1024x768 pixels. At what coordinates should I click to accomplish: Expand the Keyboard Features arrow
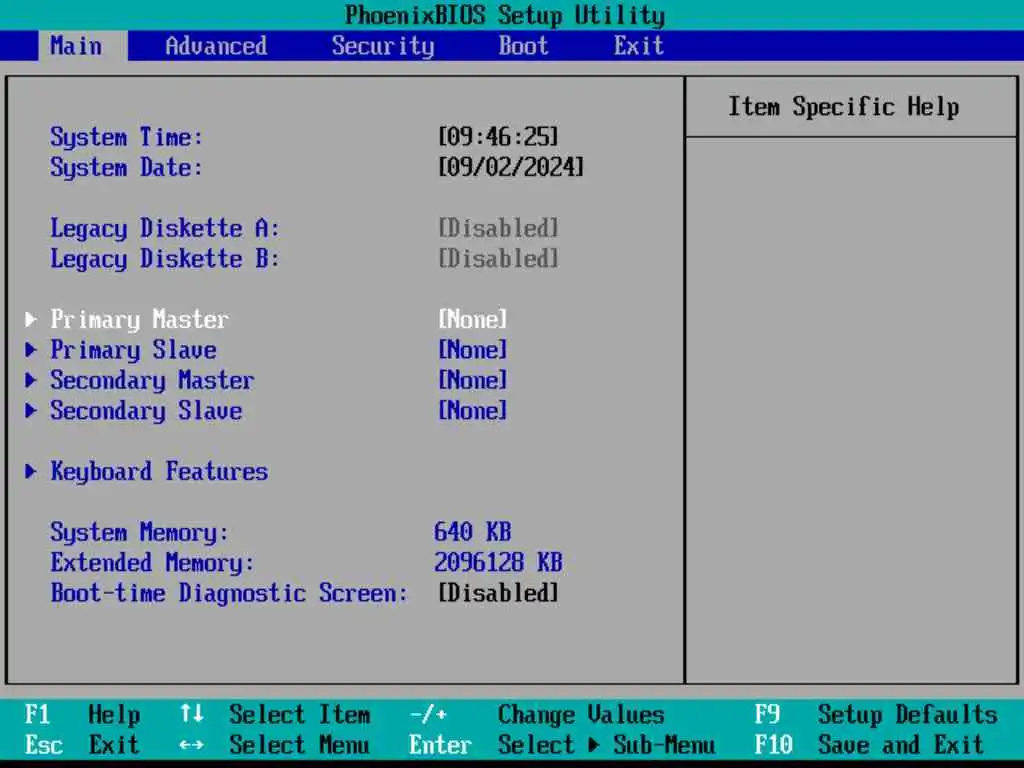click(31, 472)
